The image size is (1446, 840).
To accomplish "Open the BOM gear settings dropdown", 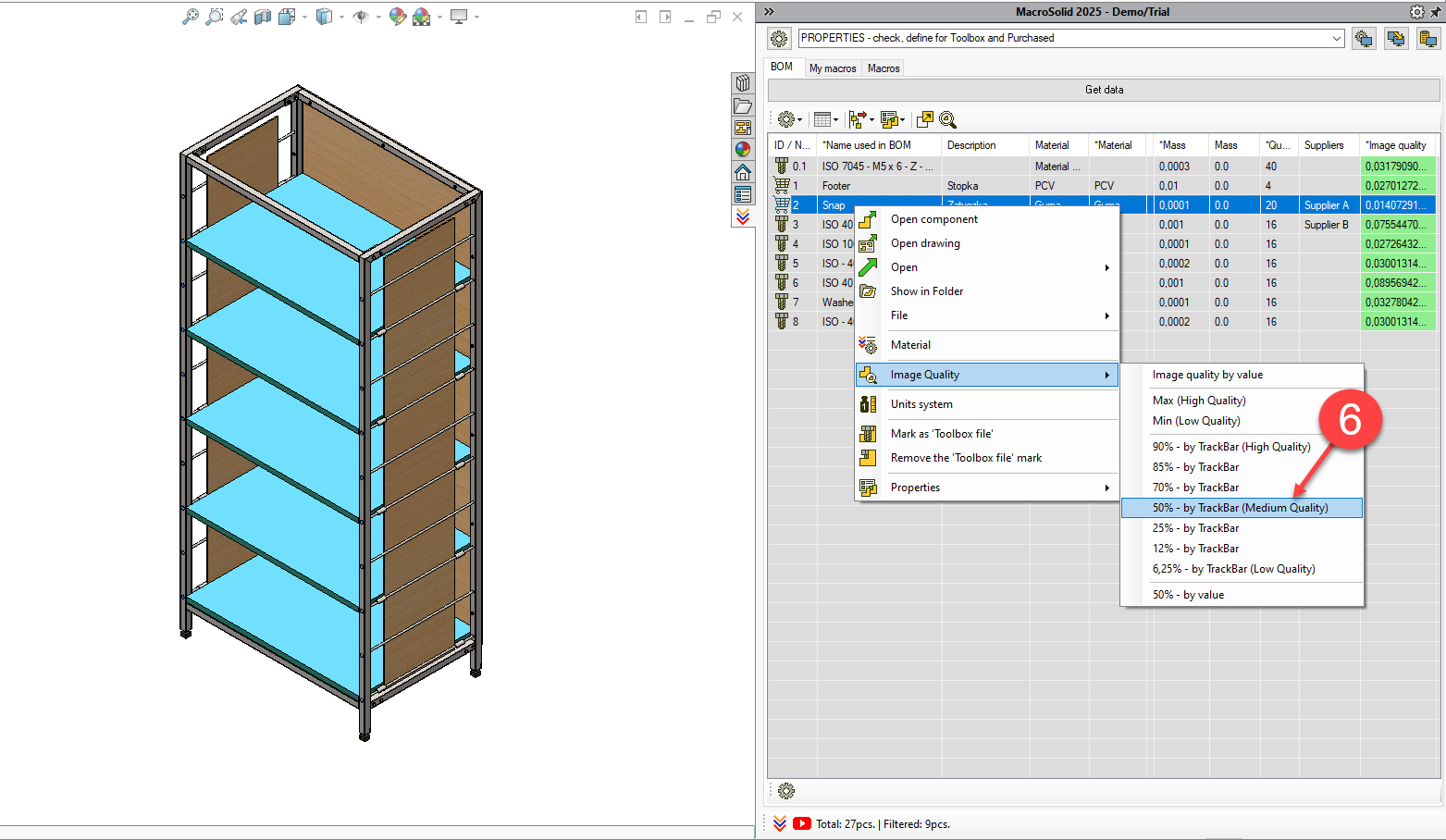I will tap(789, 119).
